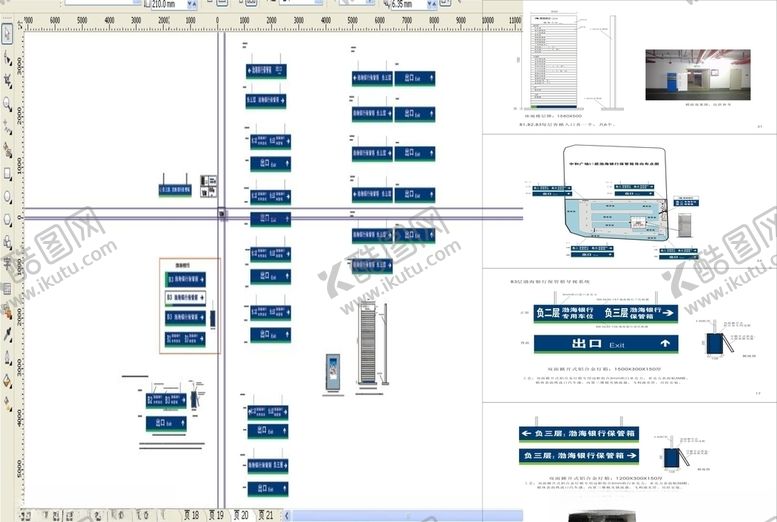Select the Pick tool in the toolbox
Screen dimensions: 777x522
click(7, 34)
